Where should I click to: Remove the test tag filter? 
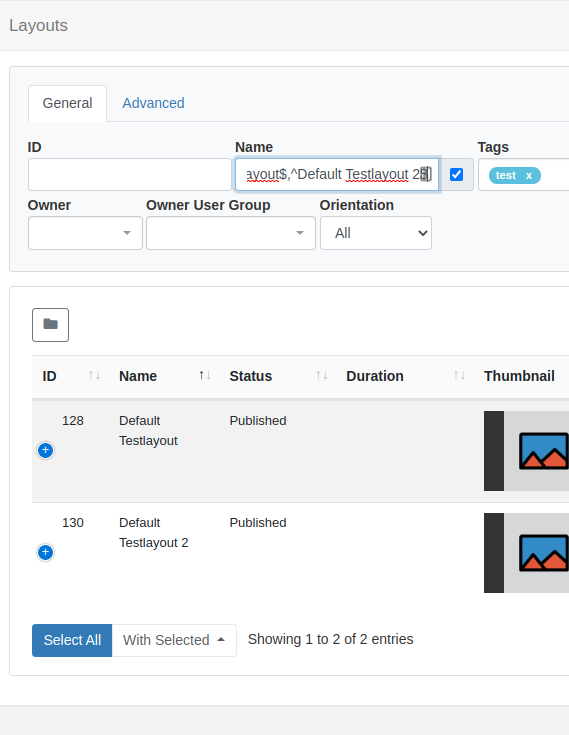(529, 176)
